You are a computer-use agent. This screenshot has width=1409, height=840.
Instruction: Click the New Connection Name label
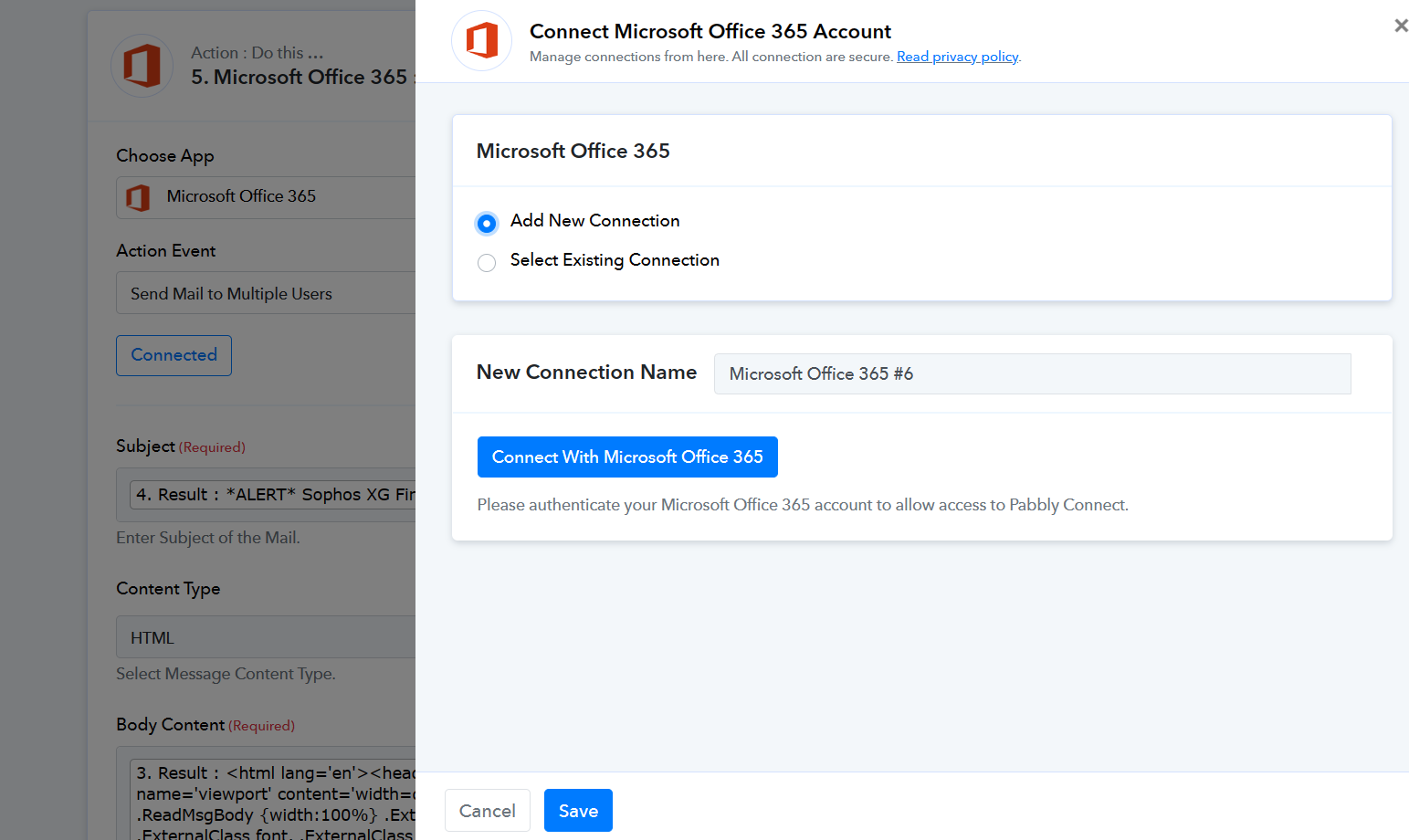pos(586,373)
